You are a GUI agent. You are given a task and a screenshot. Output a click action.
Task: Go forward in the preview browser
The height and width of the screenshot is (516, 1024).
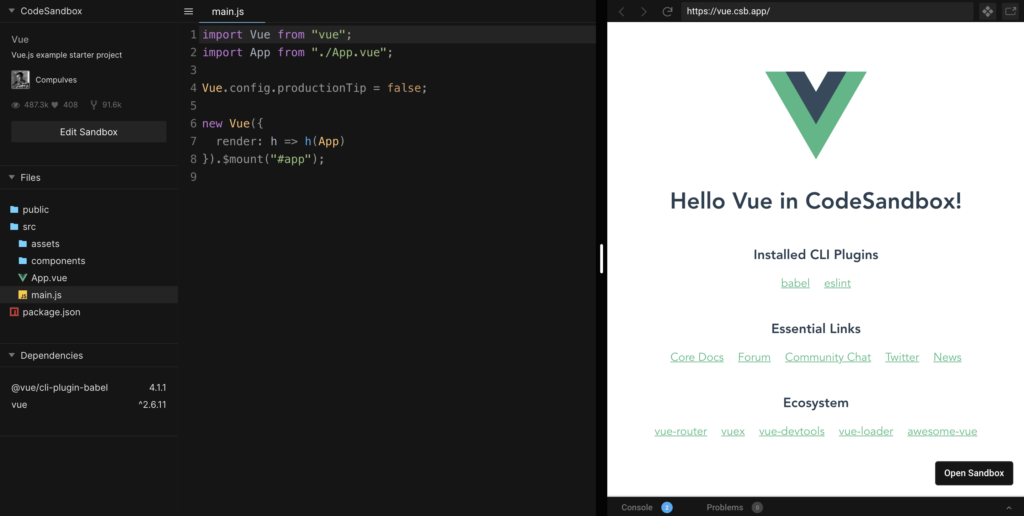point(644,12)
